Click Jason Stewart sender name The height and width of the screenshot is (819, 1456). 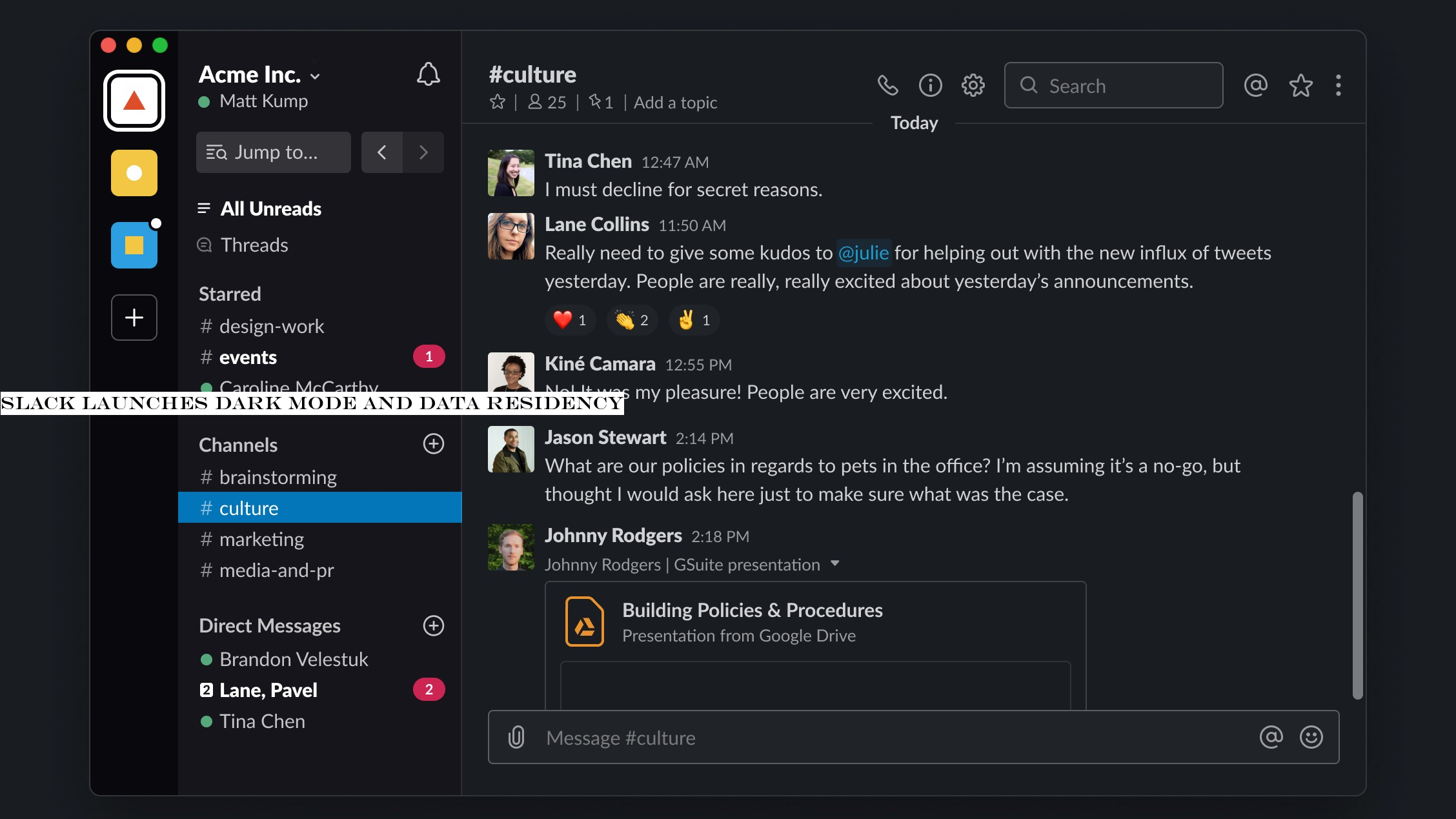click(605, 437)
